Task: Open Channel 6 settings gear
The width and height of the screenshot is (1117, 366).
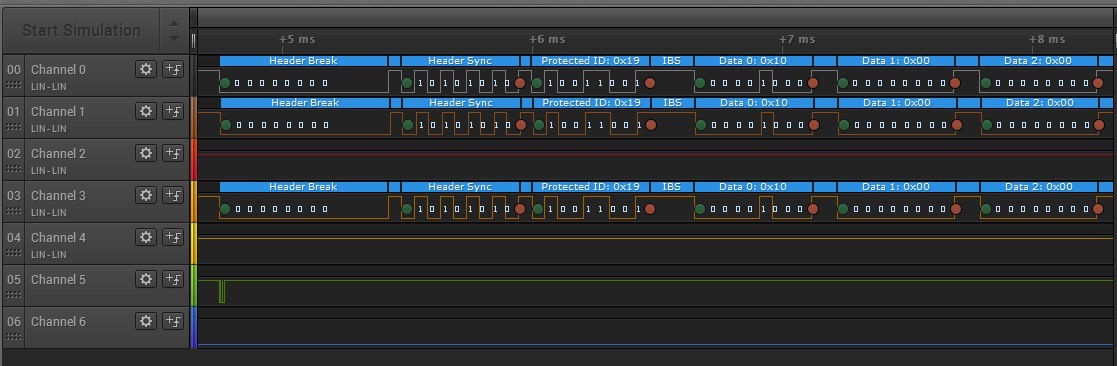Action: [x=146, y=321]
